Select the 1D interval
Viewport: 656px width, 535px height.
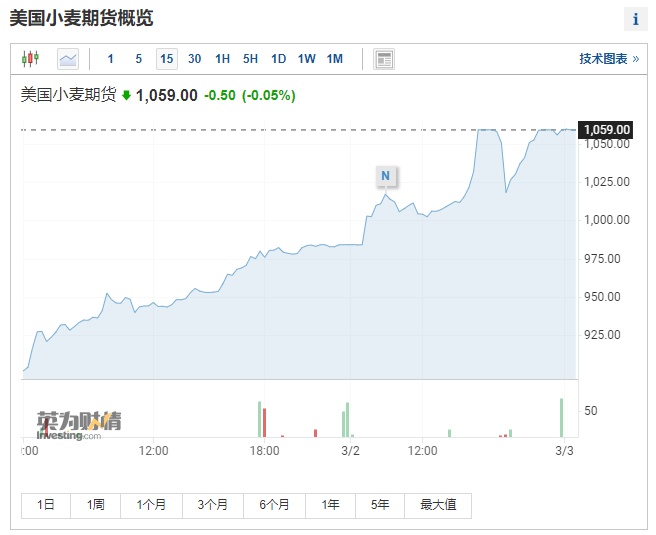coord(278,59)
